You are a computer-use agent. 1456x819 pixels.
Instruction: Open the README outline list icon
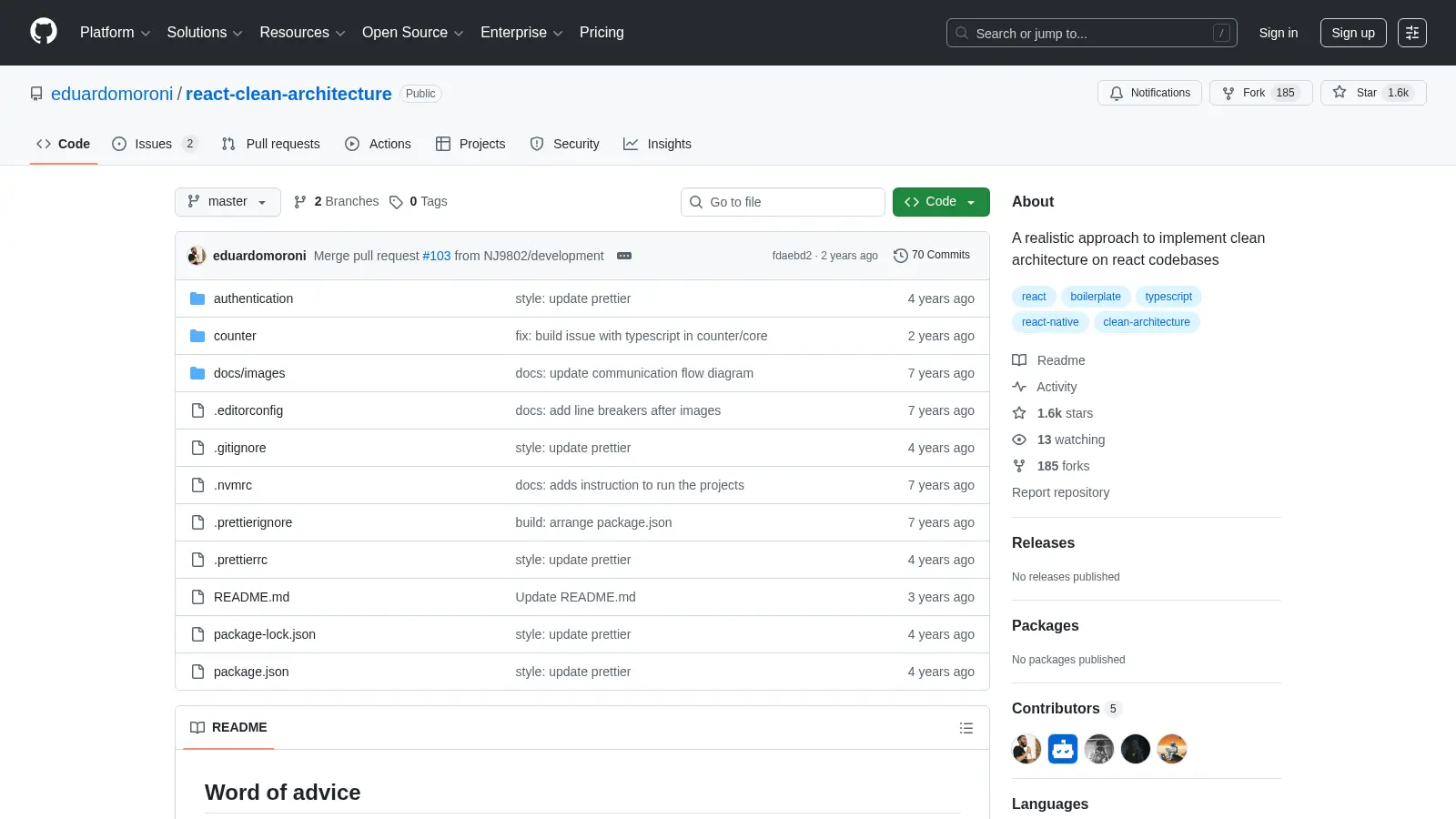pos(966,728)
